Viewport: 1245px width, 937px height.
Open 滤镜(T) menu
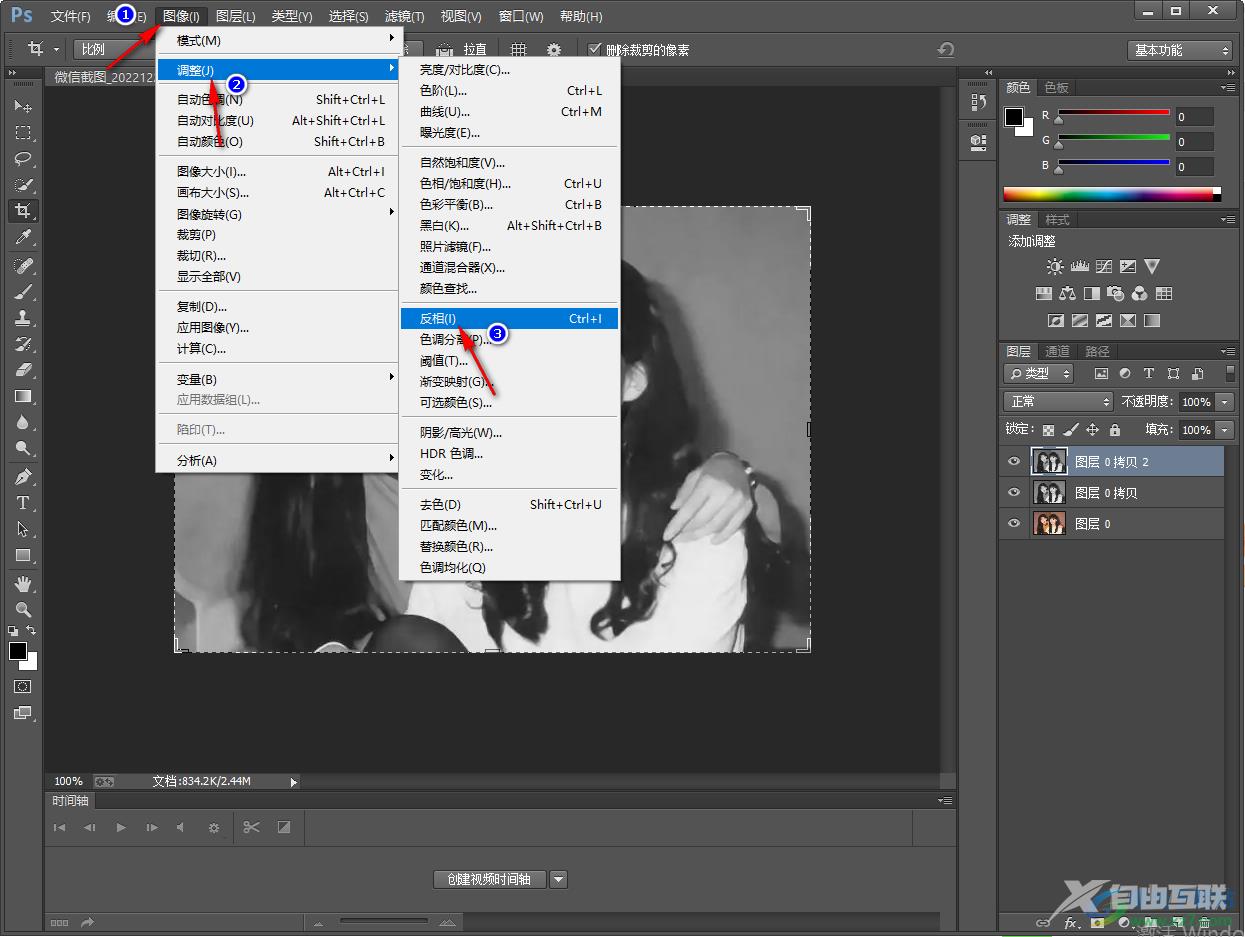[405, 16]
